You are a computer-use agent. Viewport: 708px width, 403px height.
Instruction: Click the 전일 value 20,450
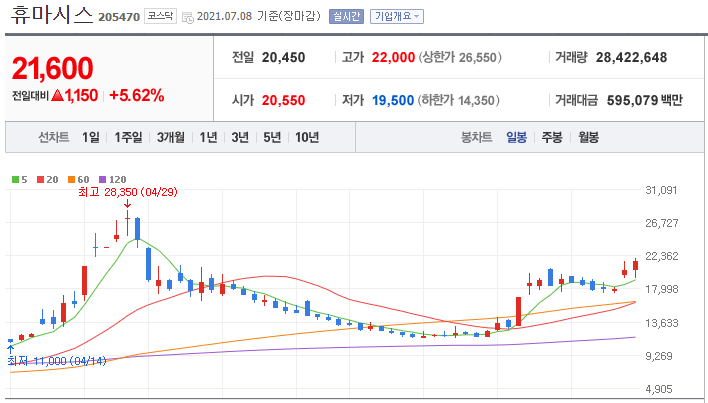[x=284, y=58]
